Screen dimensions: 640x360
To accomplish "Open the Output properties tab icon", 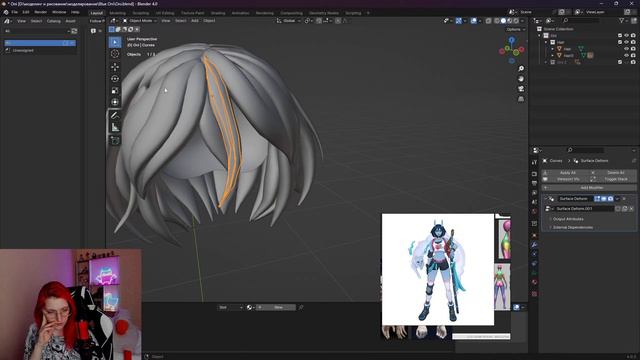I will pos(534,183).
